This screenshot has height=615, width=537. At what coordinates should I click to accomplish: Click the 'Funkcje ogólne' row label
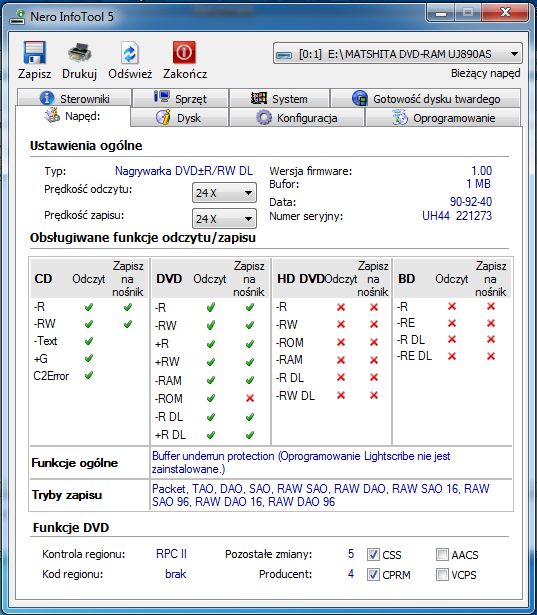(75, 463)
